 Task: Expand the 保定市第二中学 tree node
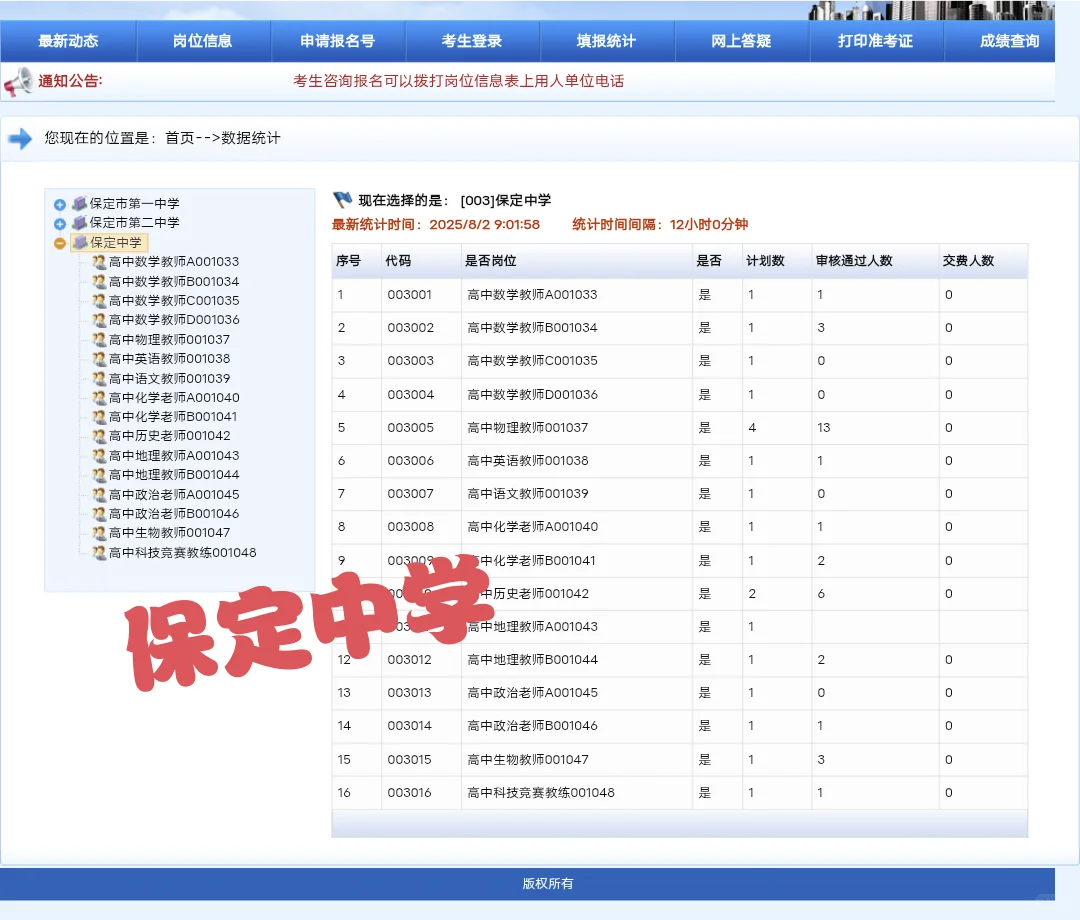[60, 224]
